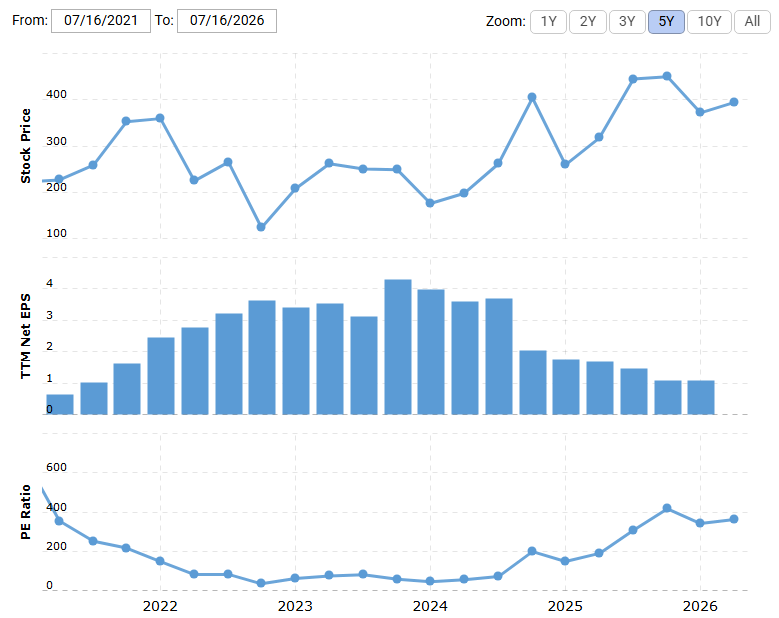The image size is (779, 618).
Task: Click the tallest TTM Net EPS bar
Action: (398, 347)
